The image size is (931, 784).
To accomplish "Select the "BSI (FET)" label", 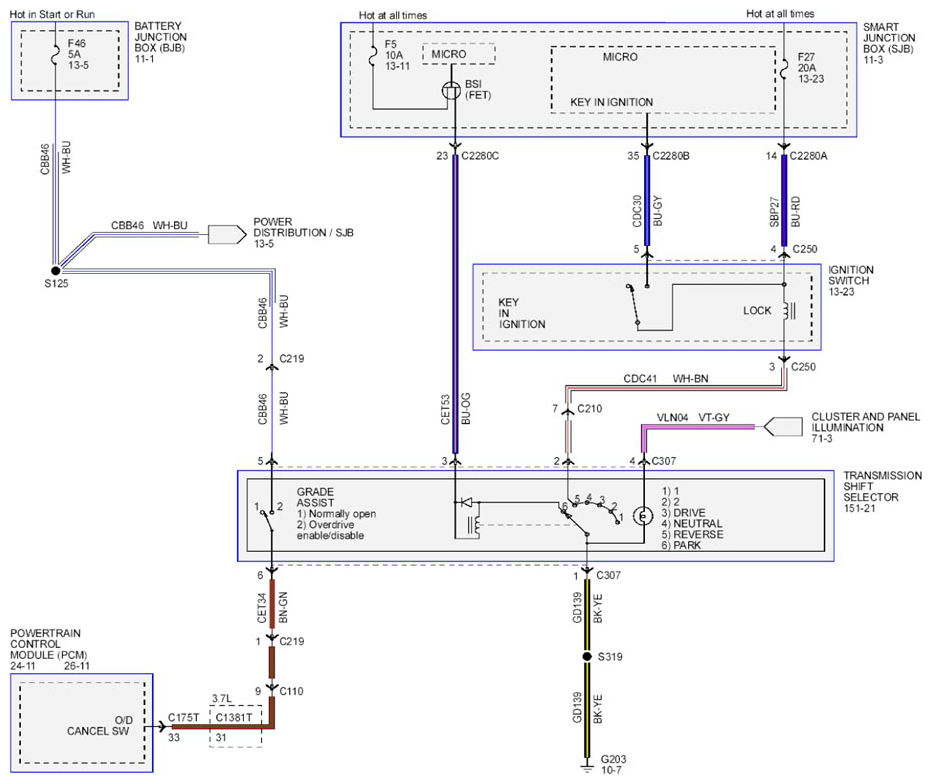I will 478,90.
